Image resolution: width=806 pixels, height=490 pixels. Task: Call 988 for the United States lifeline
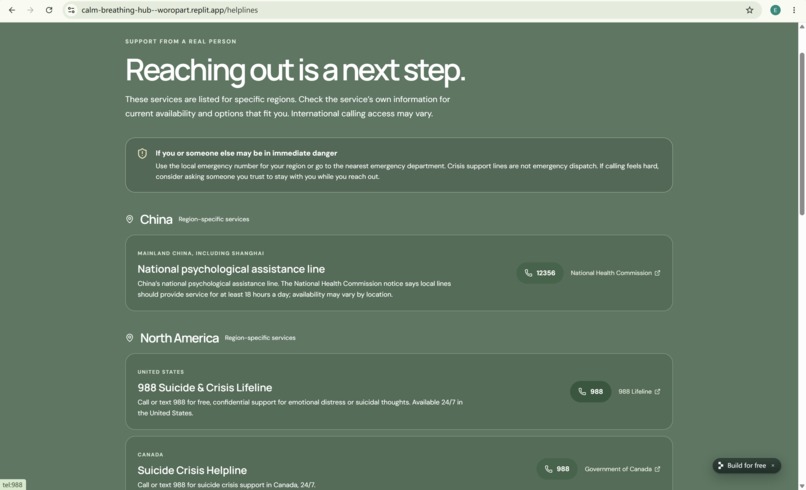[590, 391]
